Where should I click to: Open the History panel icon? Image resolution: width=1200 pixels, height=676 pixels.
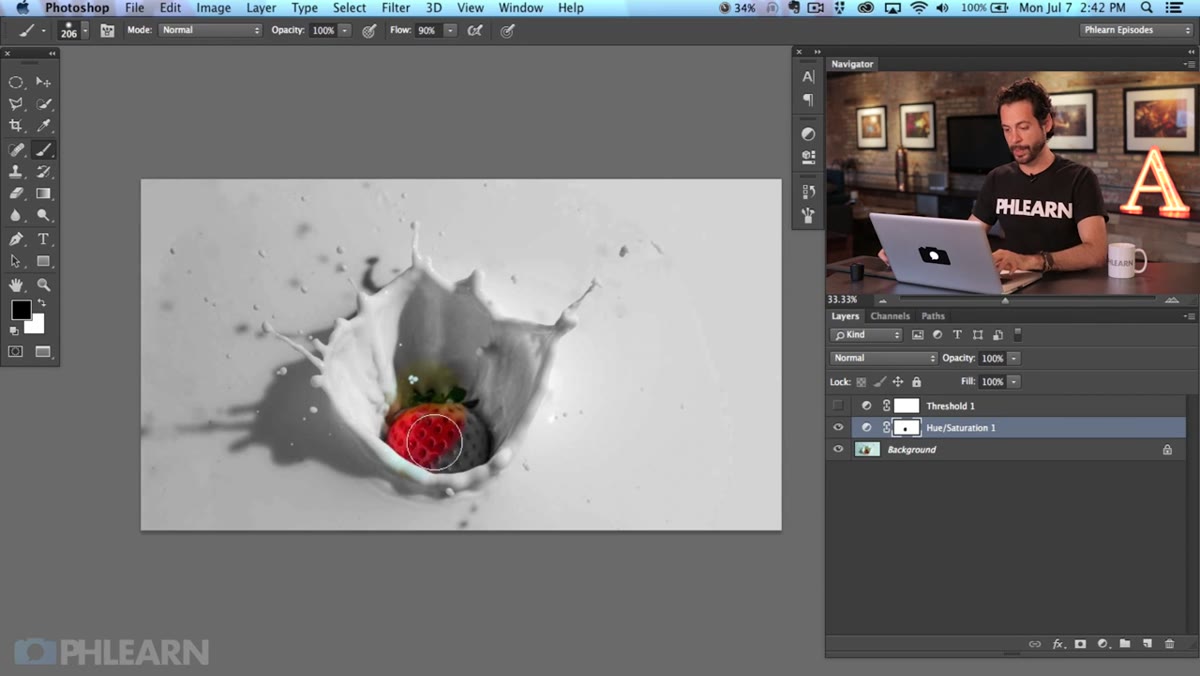(808, 191)
